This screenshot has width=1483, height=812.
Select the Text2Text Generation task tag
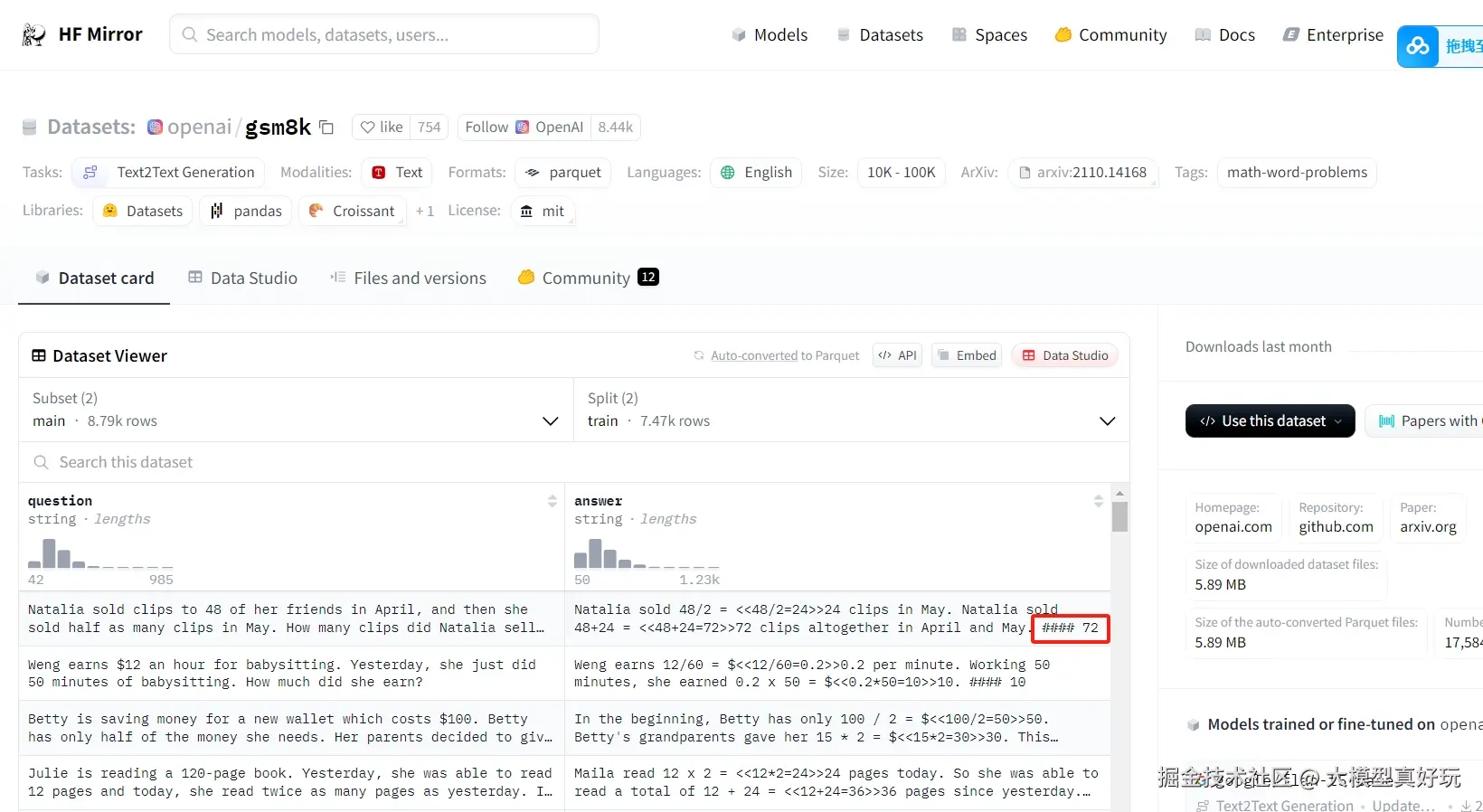coord(168,173)
